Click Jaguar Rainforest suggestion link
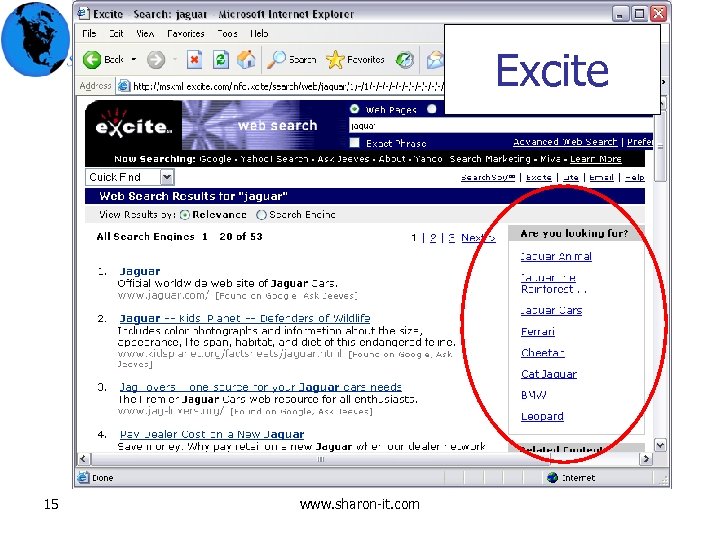This screenshot has width=720, height=540. click(552, 283)
